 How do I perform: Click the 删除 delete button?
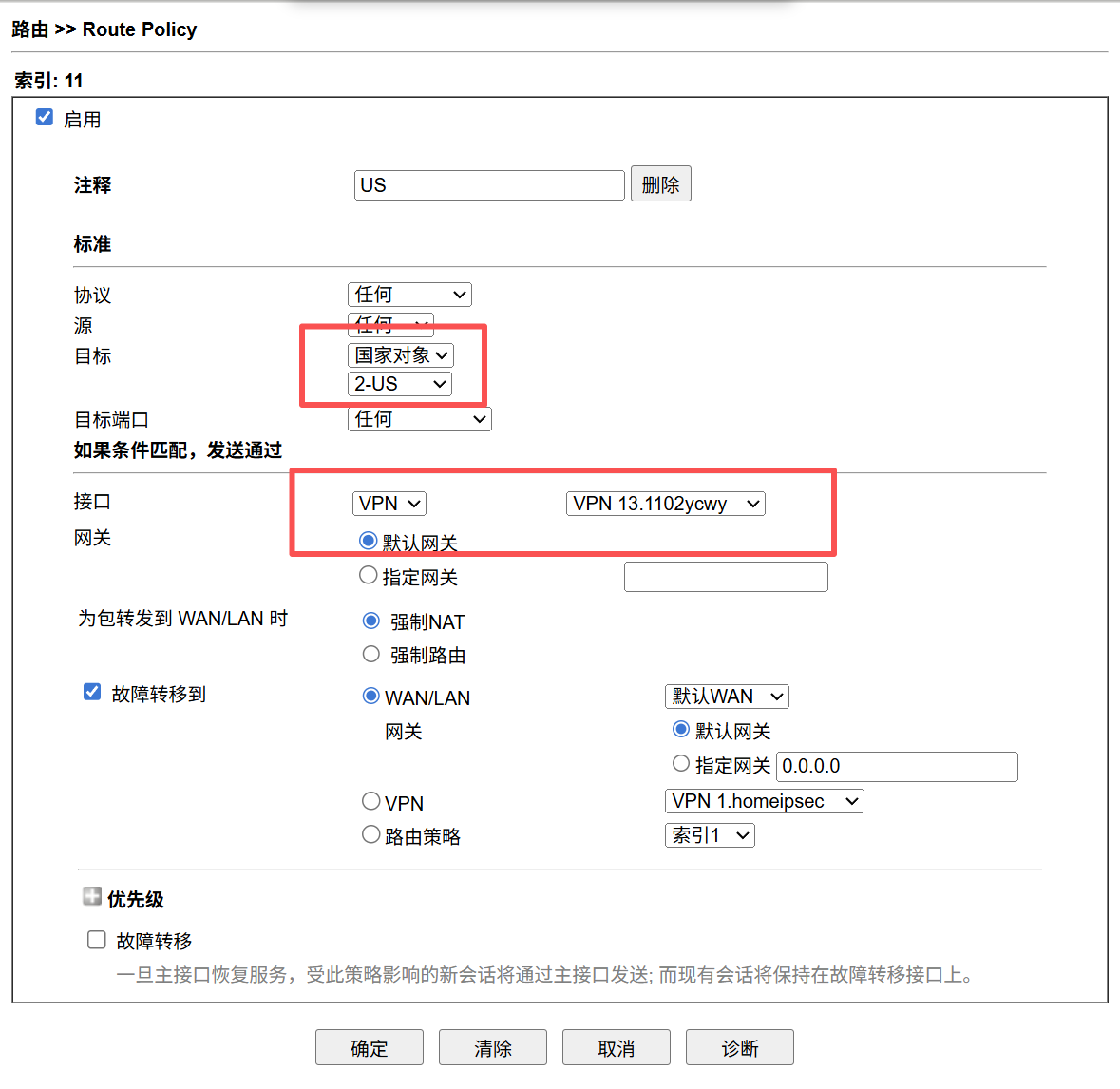[x=661, y=184]
